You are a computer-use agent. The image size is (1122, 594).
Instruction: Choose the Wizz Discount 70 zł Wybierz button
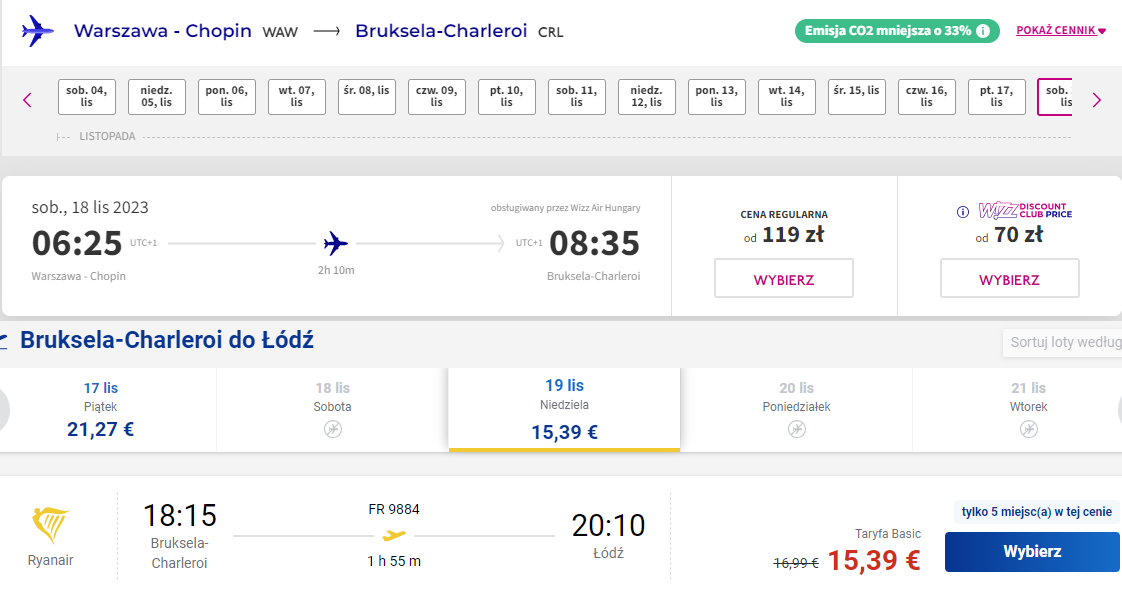(x=1009, y=278)
